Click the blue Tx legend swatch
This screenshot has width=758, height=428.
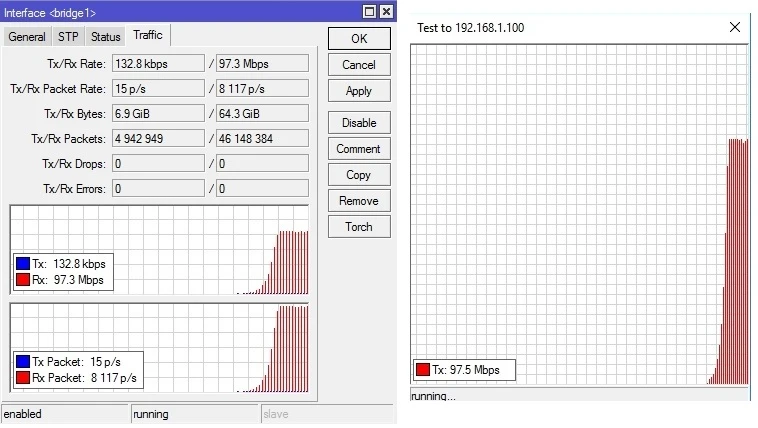tap(23, 263)
